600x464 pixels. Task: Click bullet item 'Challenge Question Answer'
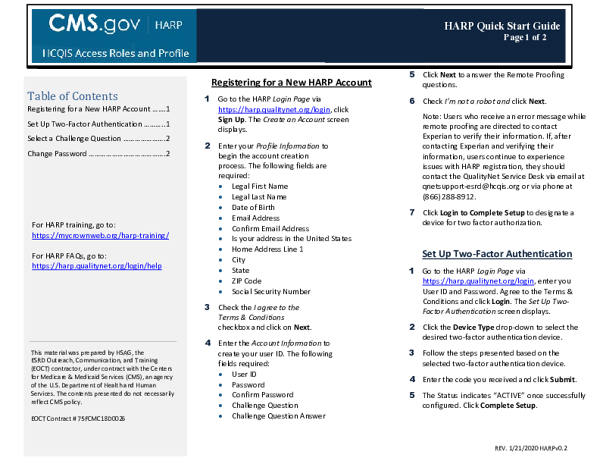coord(279,416)
